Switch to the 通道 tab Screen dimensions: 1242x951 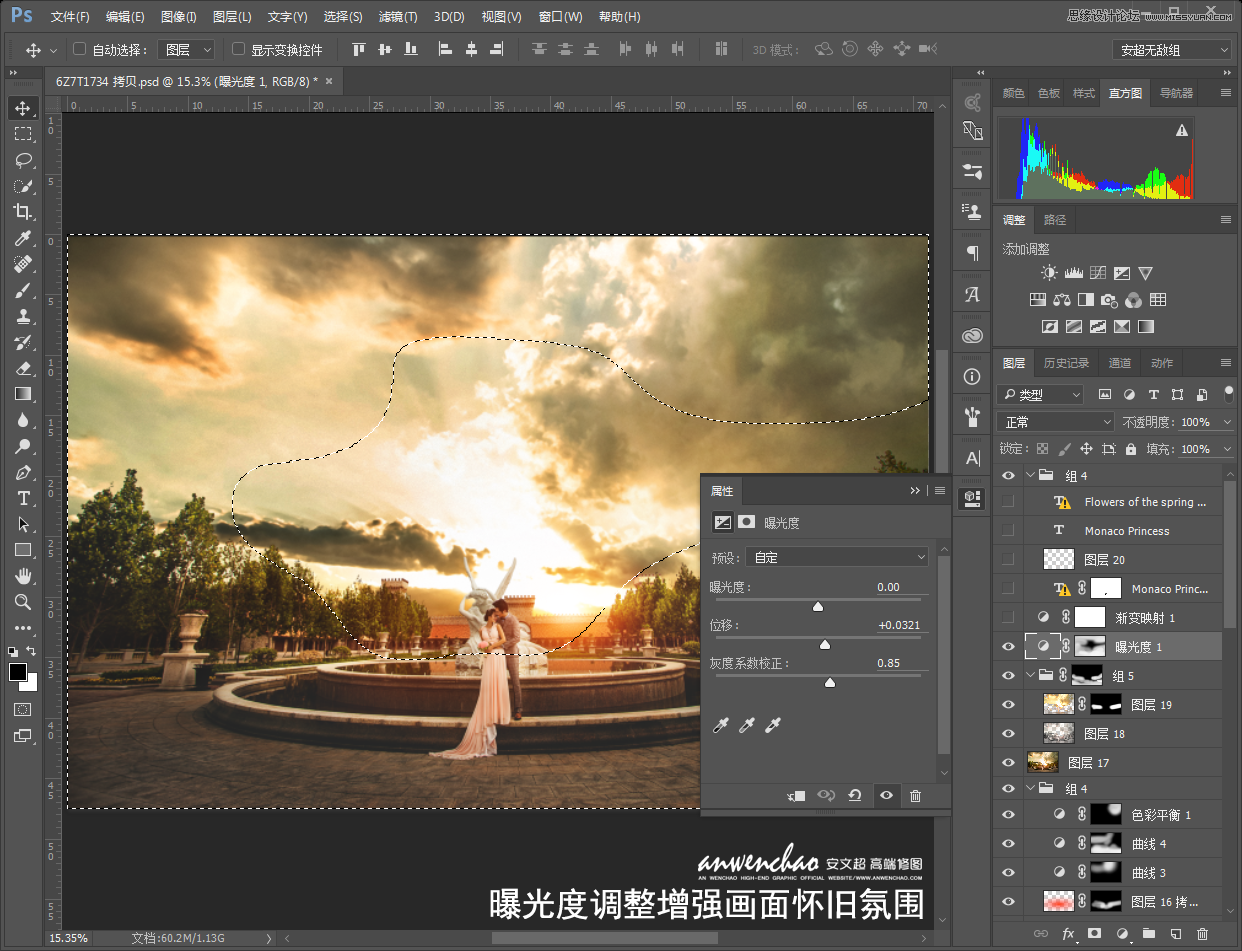(1120, 363)
